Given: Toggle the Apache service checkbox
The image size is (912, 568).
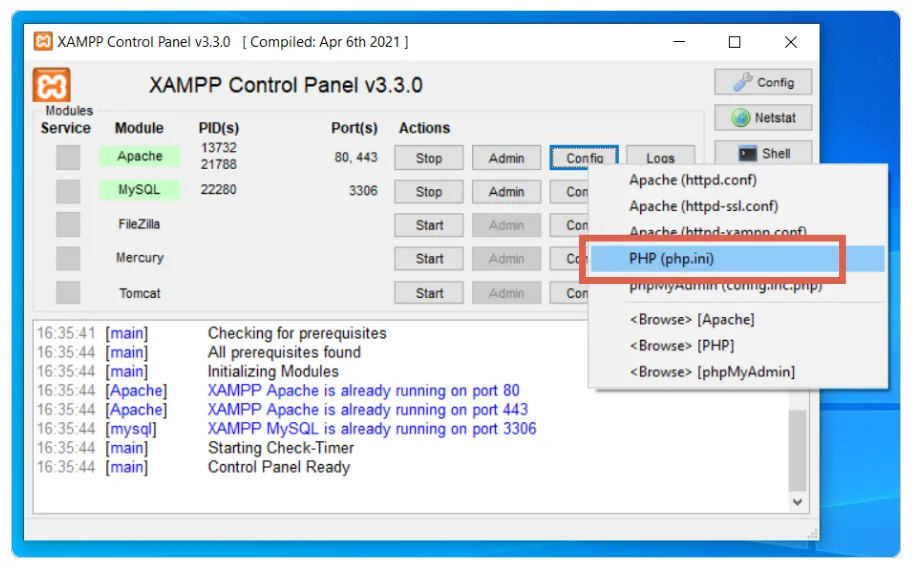Looking at the screenshot, I should 68,157.
